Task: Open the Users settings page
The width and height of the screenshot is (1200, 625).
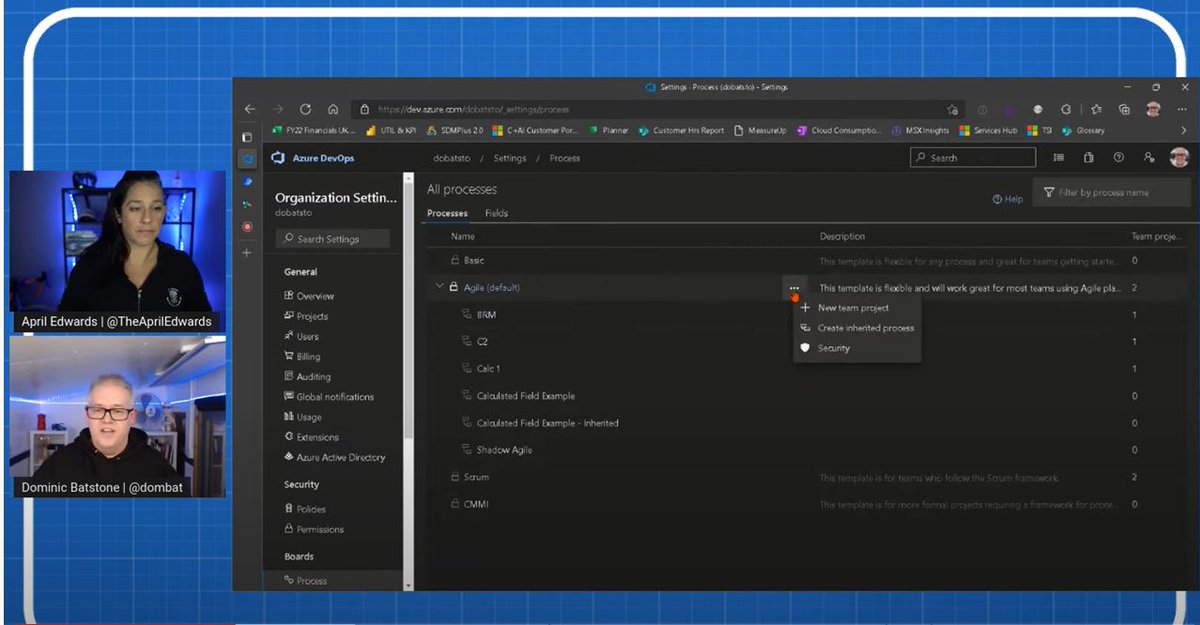Action: coord(301,336)
